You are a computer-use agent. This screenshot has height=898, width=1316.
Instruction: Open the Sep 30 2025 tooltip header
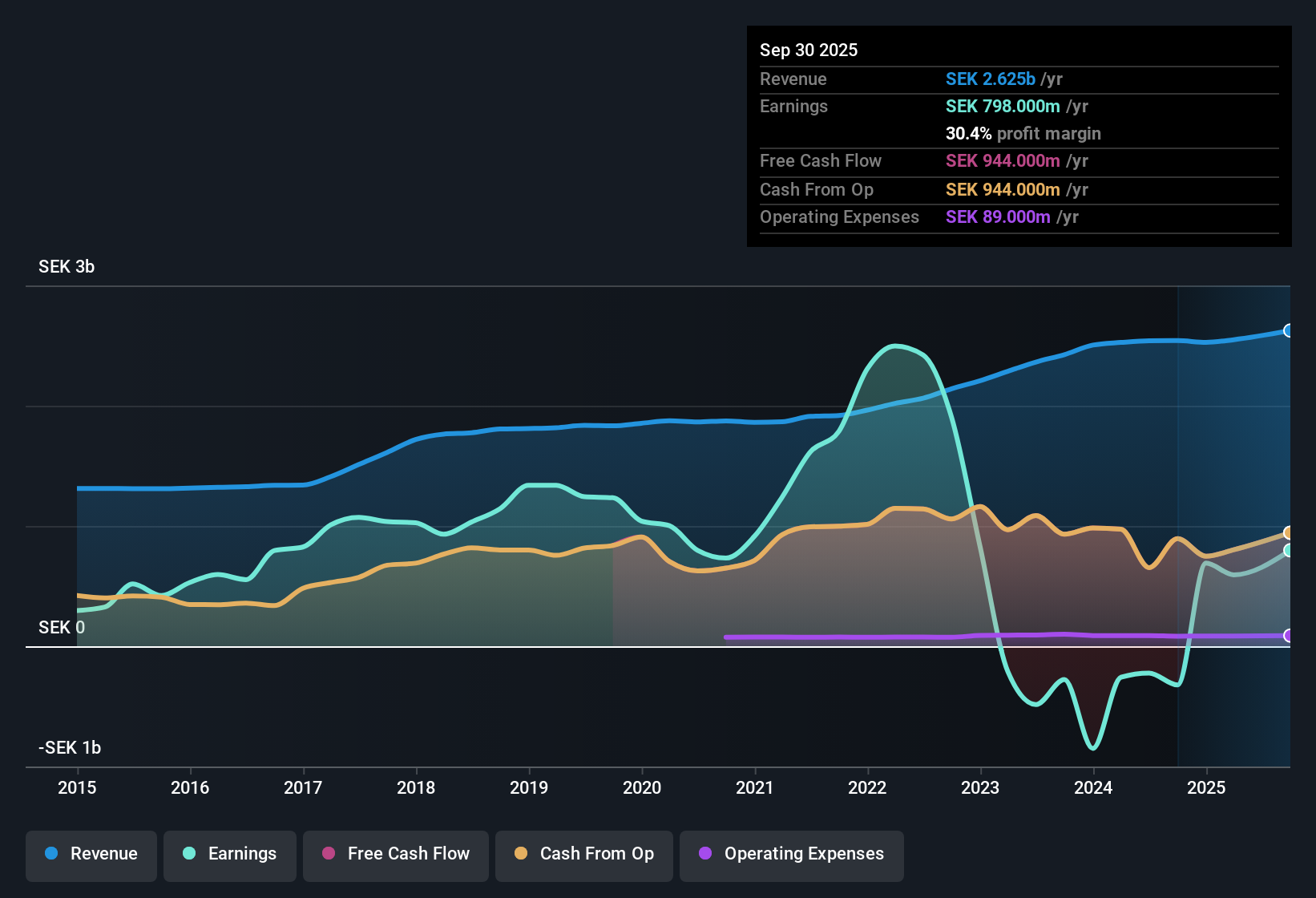pyautogui.click(x=809, y=50)
